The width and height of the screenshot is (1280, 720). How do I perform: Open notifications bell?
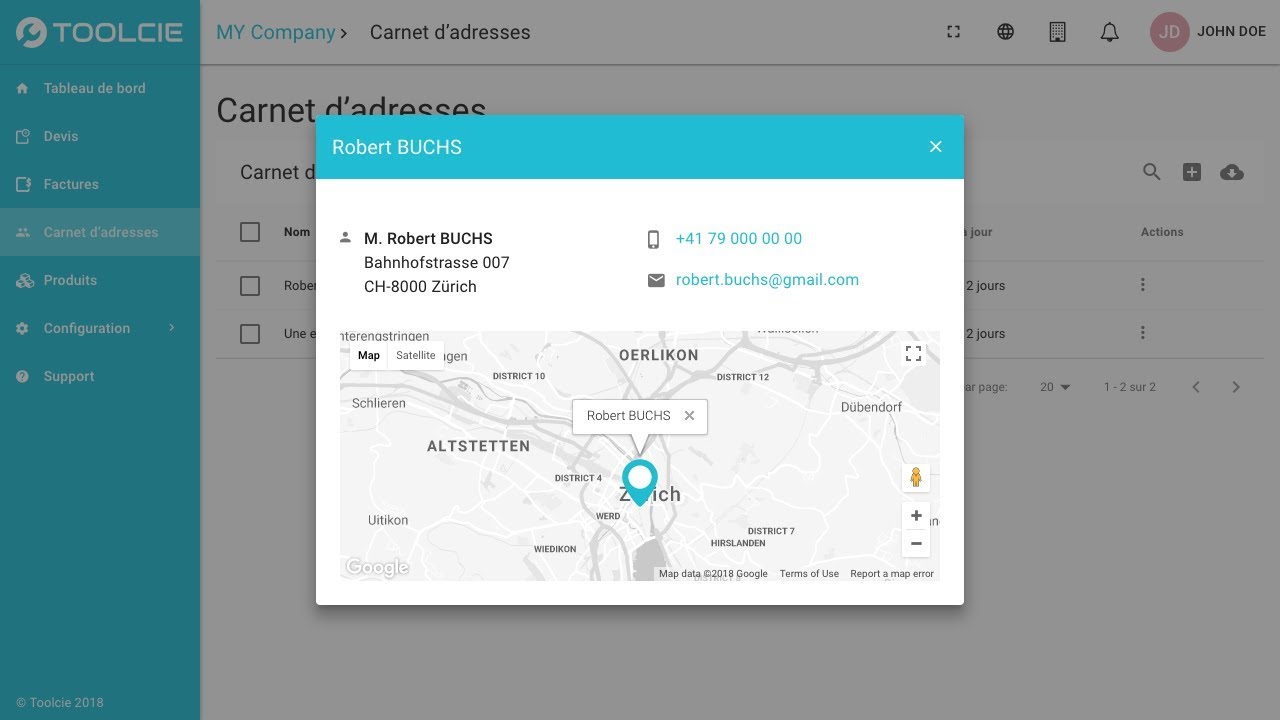point(1109,32)
